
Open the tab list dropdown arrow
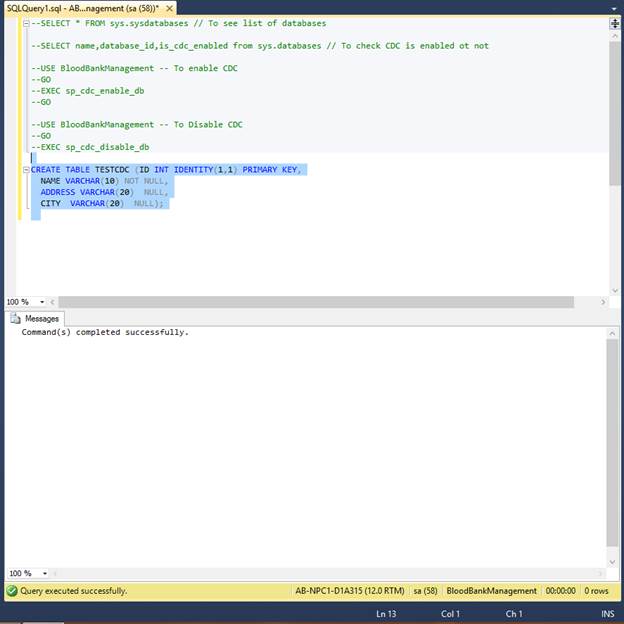613,8
